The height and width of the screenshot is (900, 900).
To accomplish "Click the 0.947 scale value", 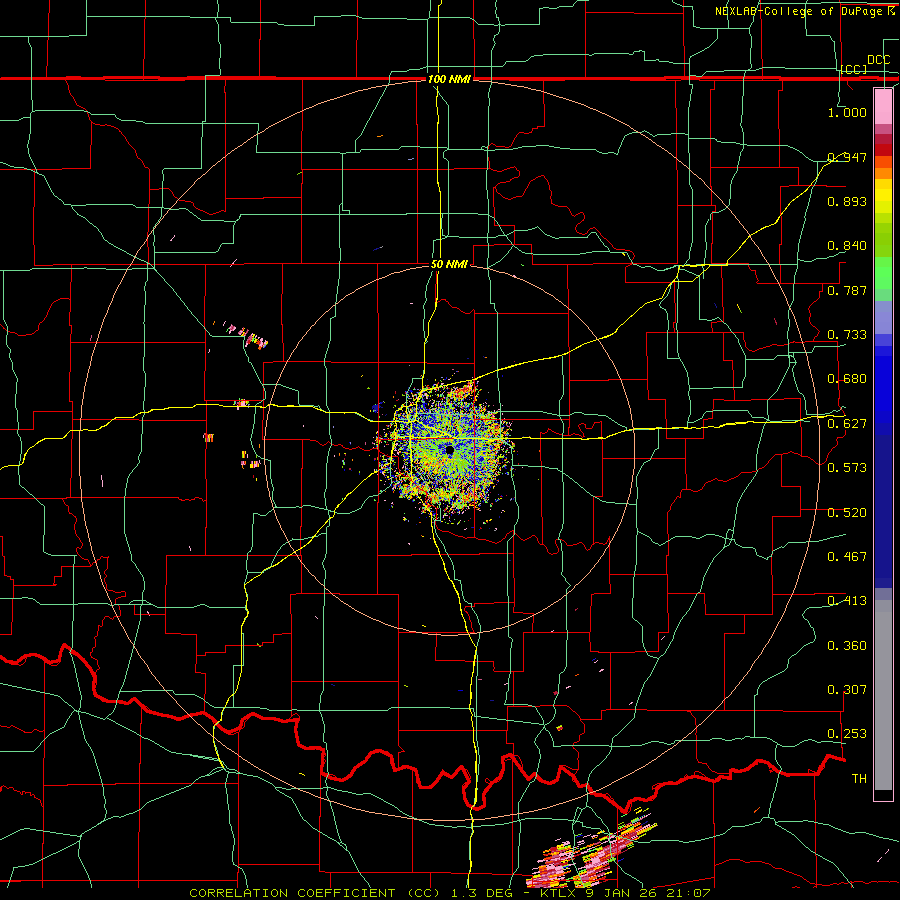I will pos(847,157).
